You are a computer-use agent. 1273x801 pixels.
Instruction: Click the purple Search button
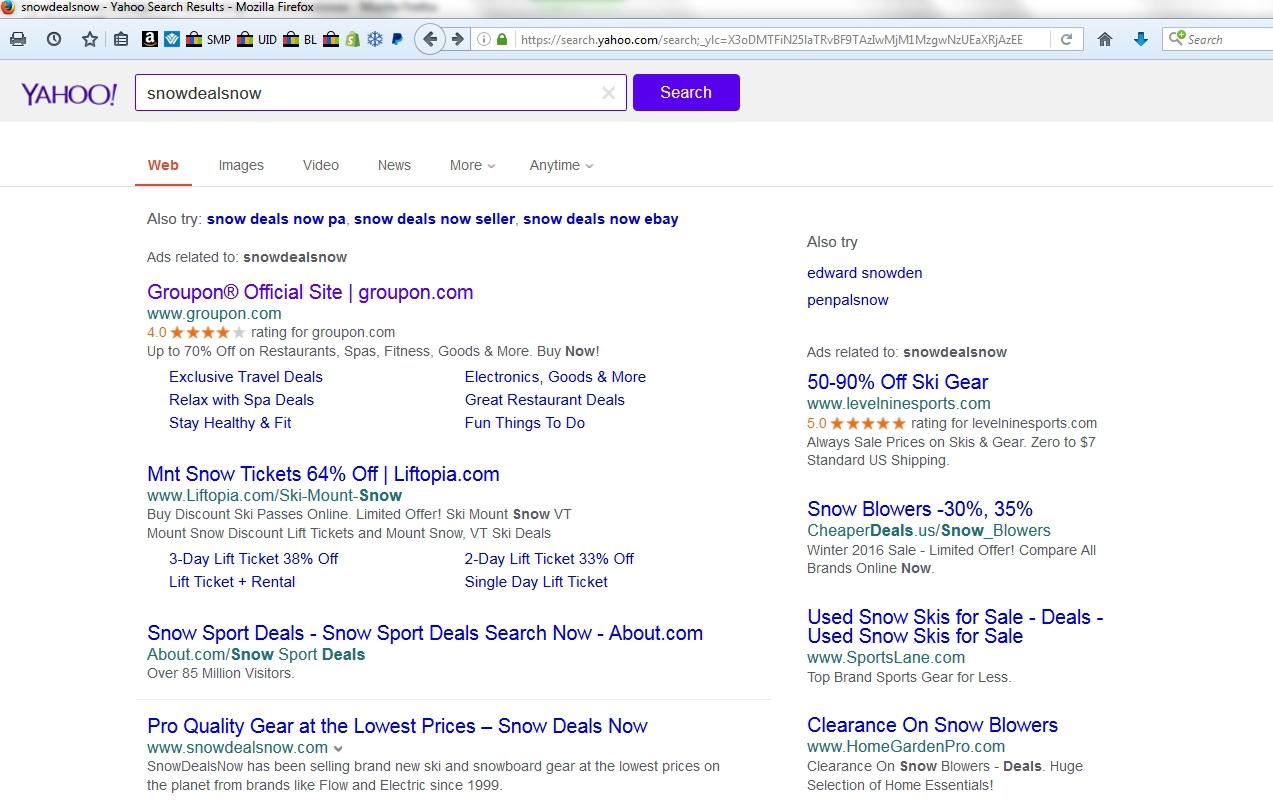[x=686, y=92]
